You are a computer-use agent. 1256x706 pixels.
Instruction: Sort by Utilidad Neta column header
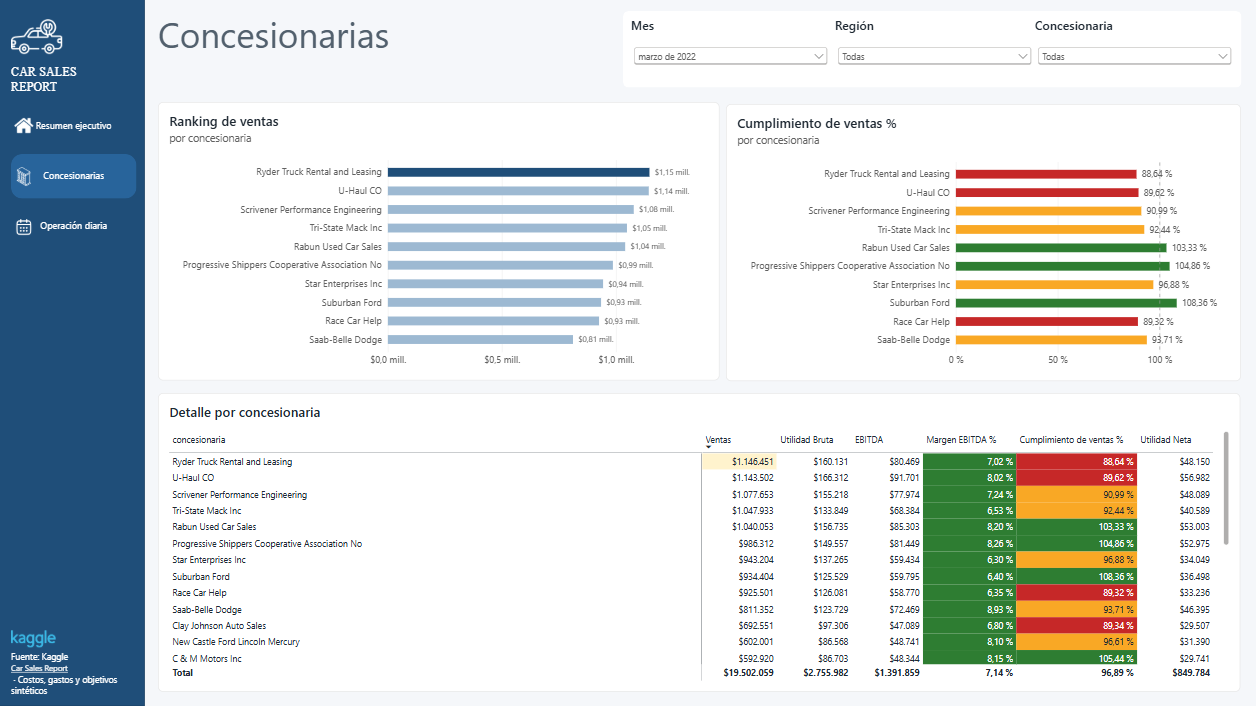click(1166, 439)
